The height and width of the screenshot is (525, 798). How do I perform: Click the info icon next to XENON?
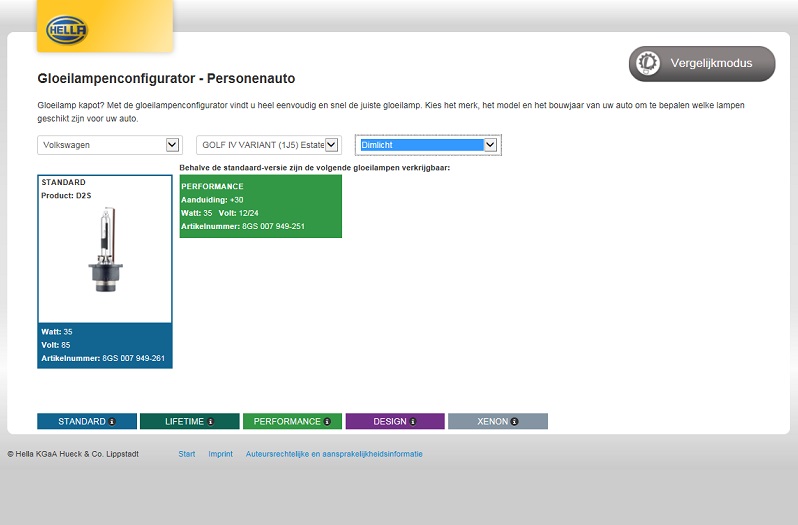[x=514, y=422]
